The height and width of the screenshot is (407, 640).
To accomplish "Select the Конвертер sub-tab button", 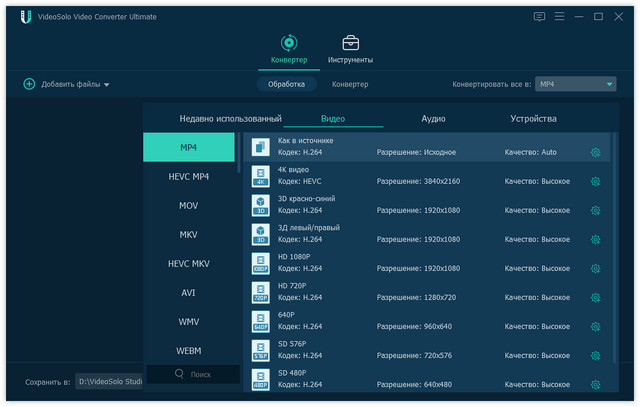I will [350, 85].
